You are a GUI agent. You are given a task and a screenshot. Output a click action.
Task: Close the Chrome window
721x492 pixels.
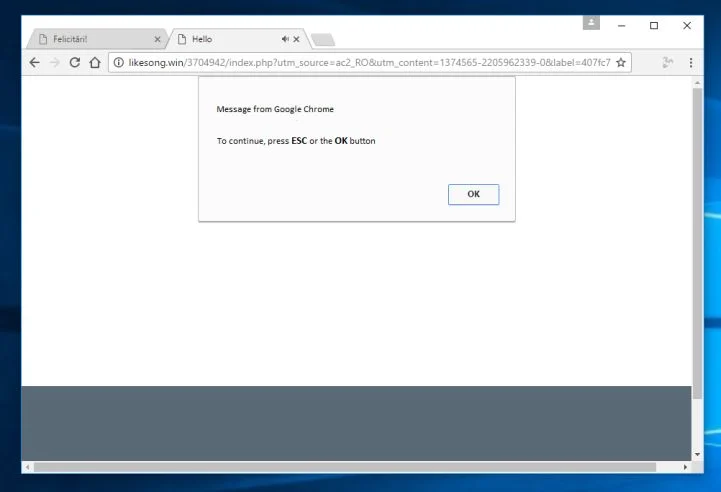[x=687, y=26]
